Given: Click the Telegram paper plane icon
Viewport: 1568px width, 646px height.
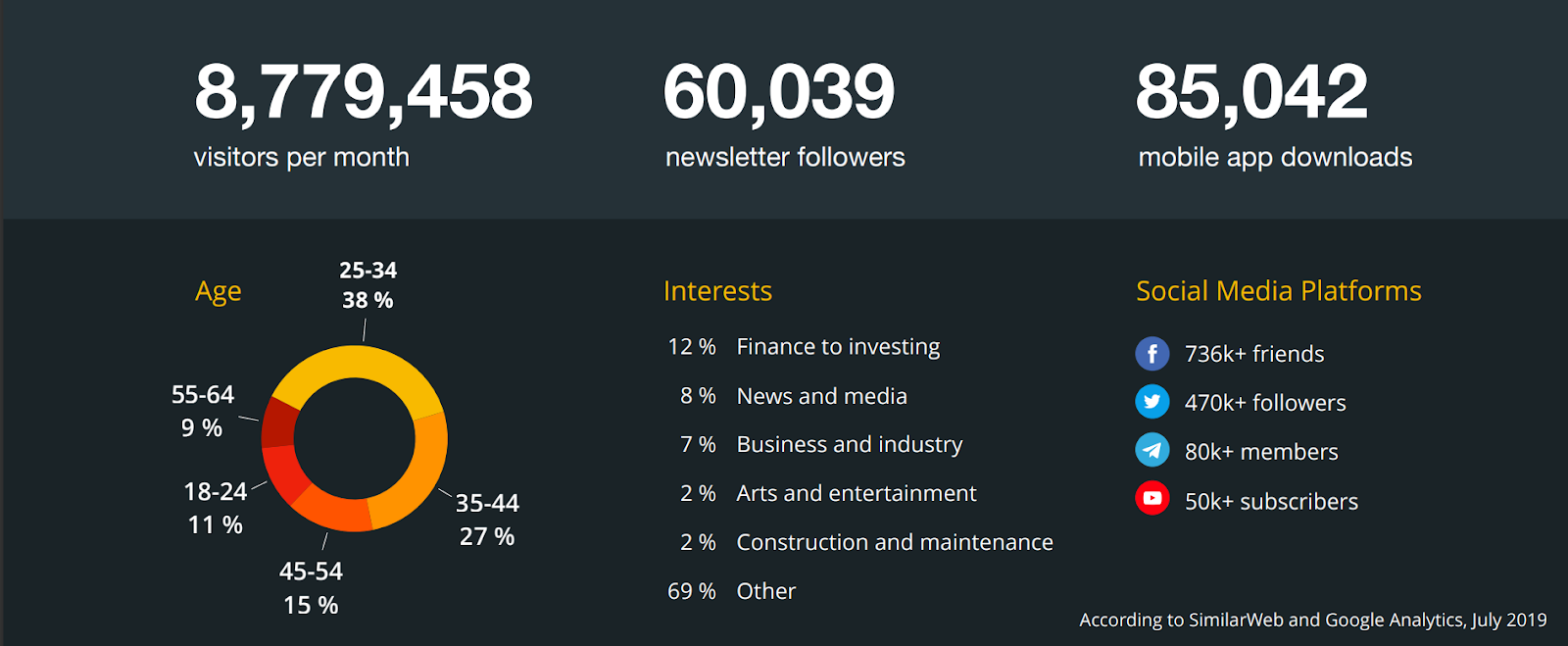Looking at the screenshot, I should click(1152, 450).
